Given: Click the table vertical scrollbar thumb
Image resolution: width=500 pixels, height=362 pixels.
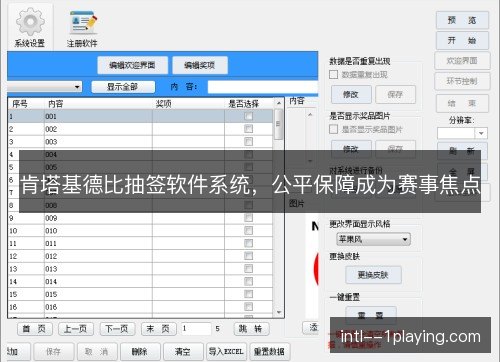Looking at the screenshot, I should (x=279, y=124).
